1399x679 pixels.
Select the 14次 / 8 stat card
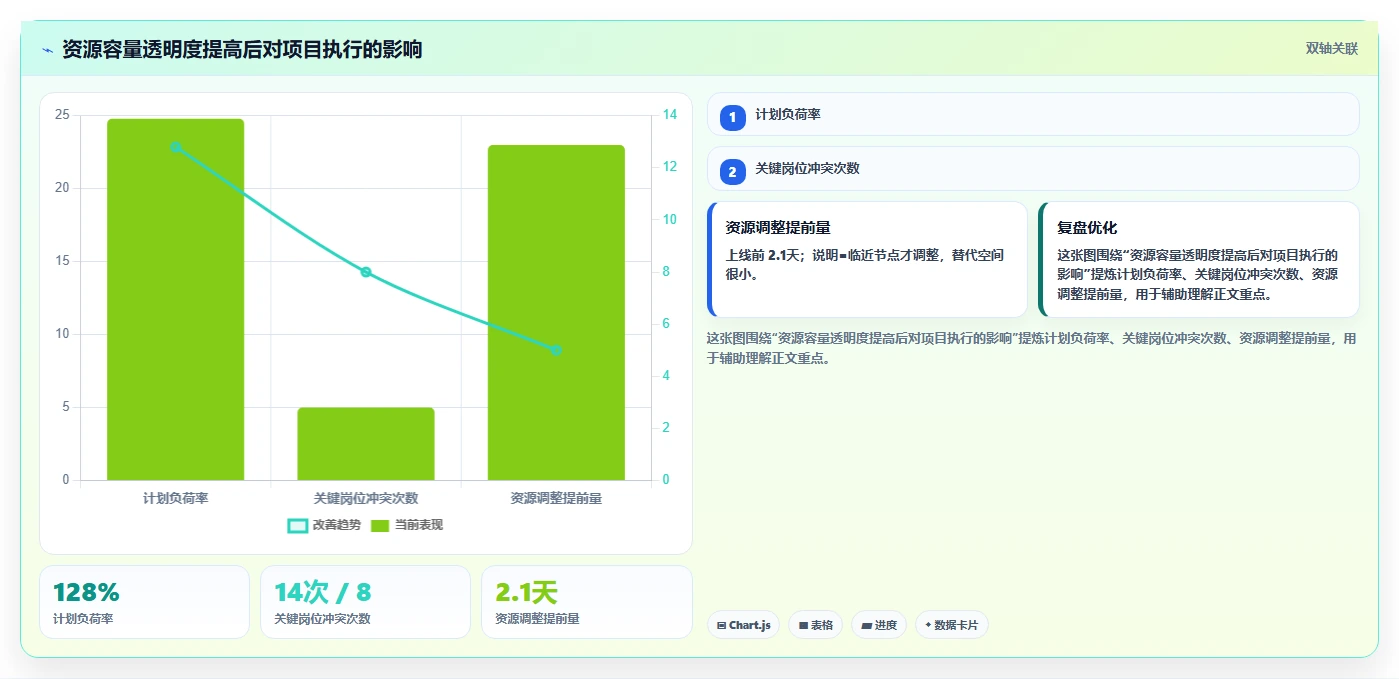365,602
